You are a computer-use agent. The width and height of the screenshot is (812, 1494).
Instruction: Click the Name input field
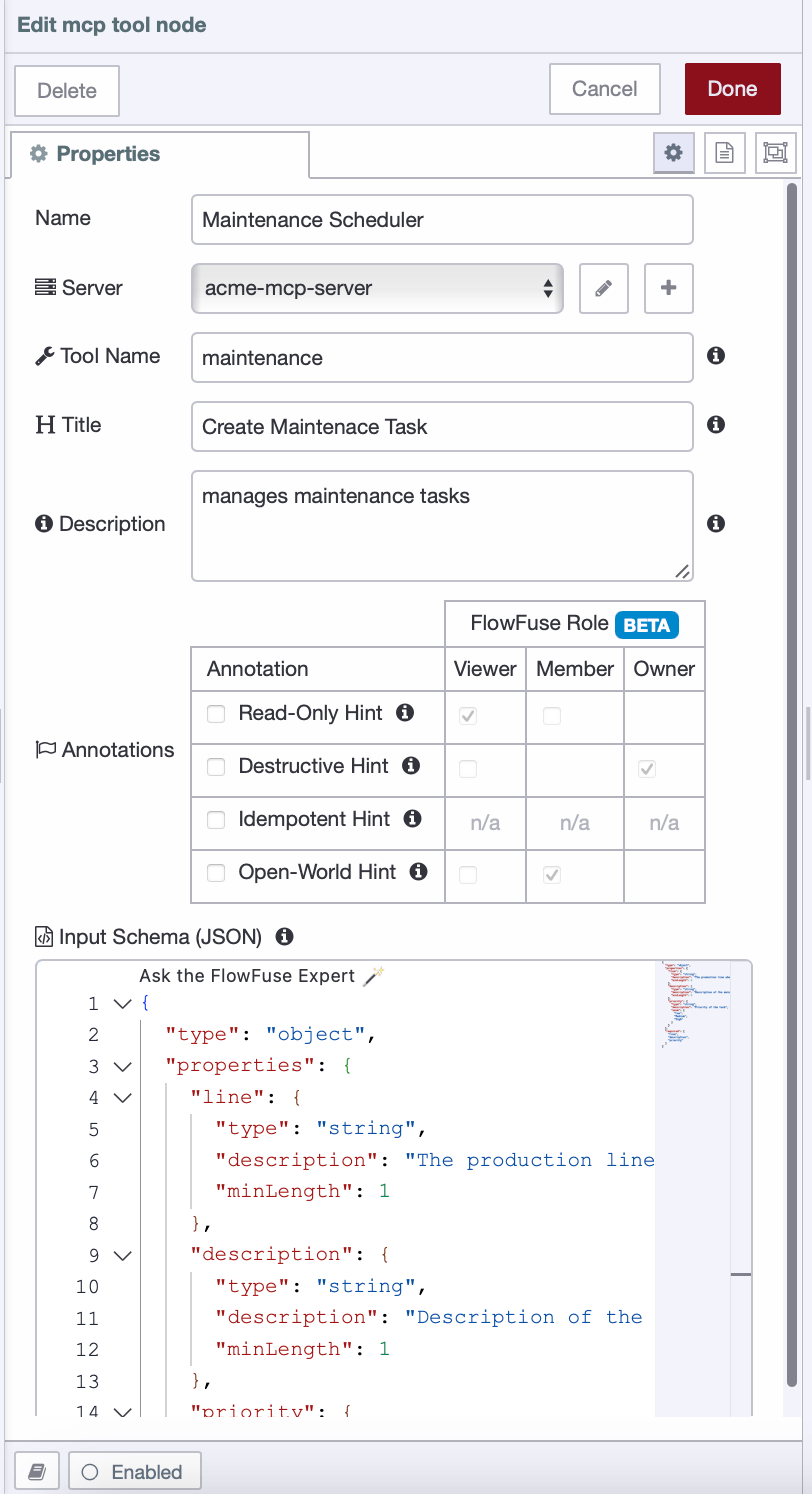(442, 219)
